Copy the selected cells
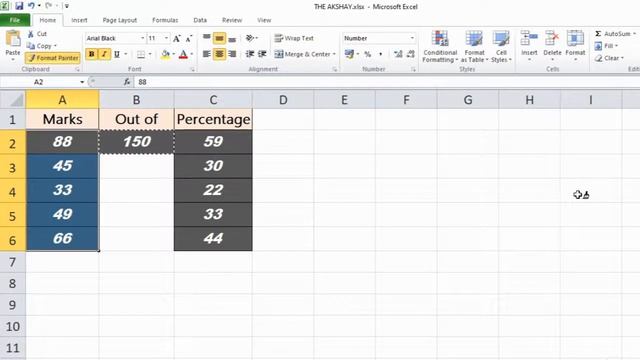The width and height of the screenshot is (640, 360). tap(42, 46)
